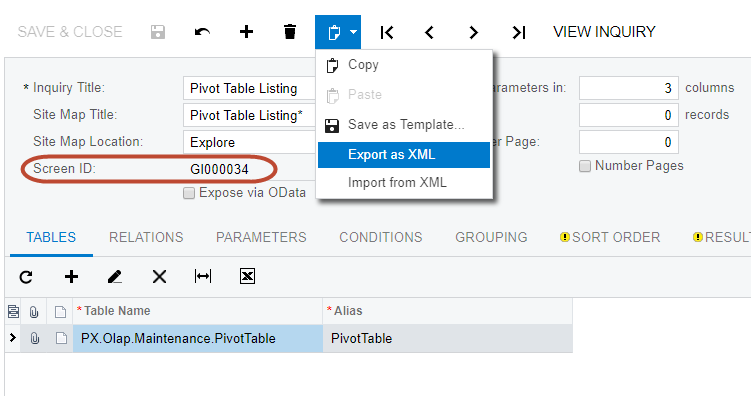Add a table row with grid plus icon
Image resolution: width=751 pixels, height=396 pixels.
pyautogui.click(x=71, y=277)
